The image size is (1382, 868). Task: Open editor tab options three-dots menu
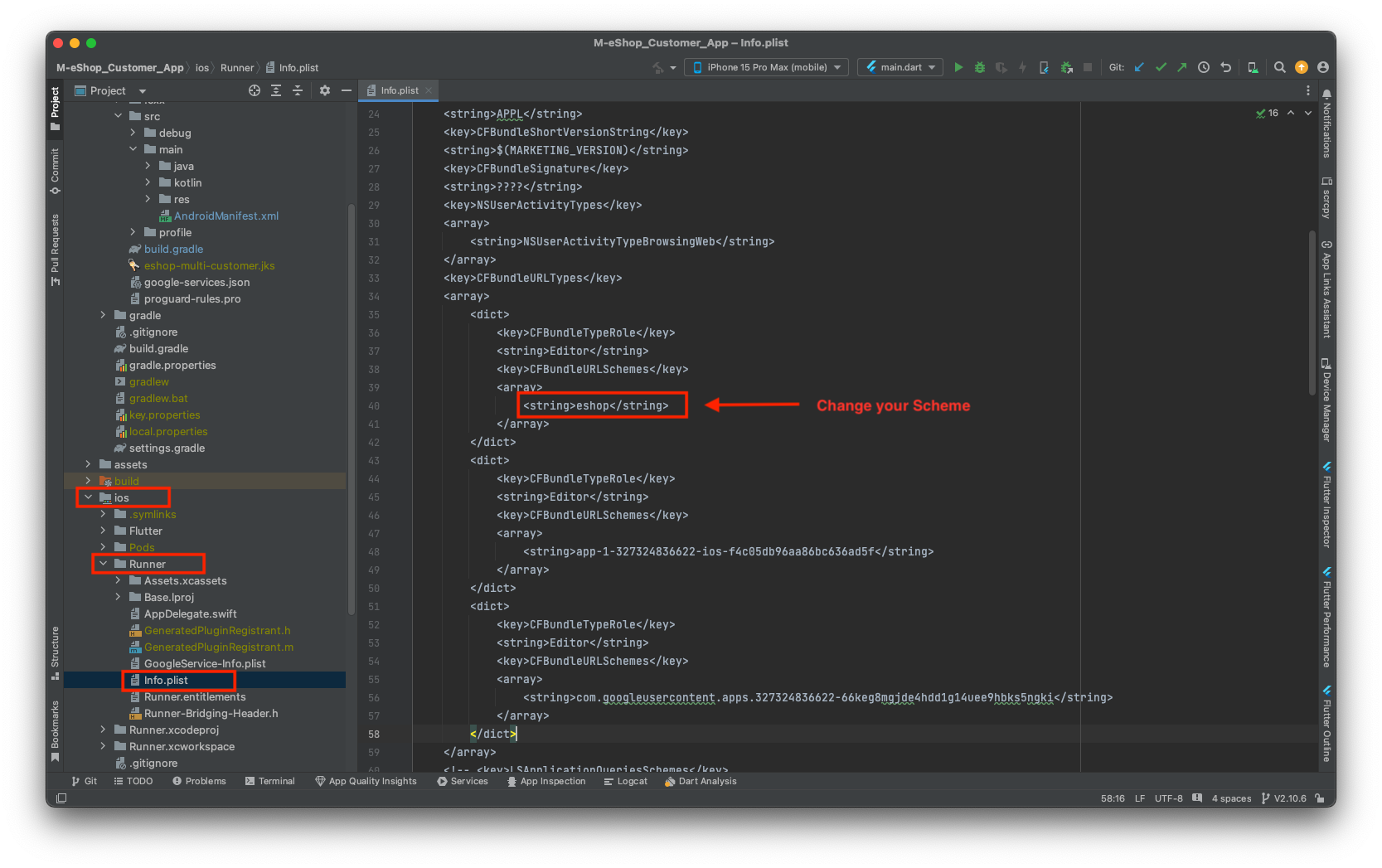(1308, 90)
